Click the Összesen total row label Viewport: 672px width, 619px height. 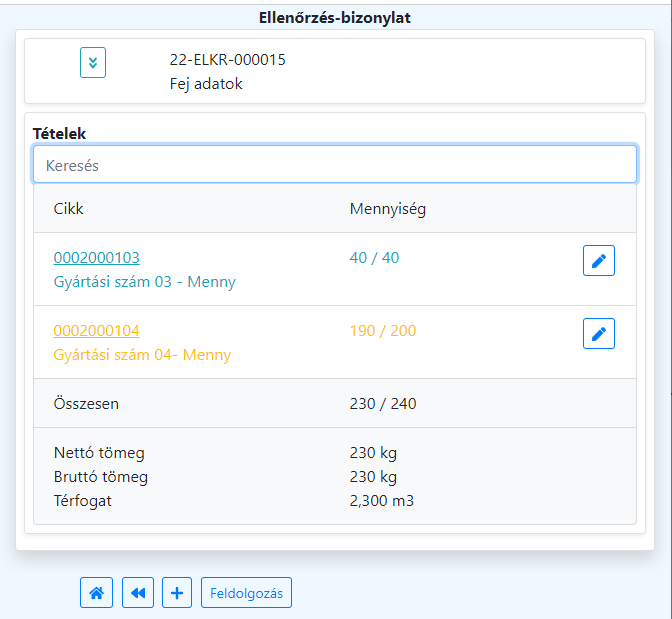(88, 404)
